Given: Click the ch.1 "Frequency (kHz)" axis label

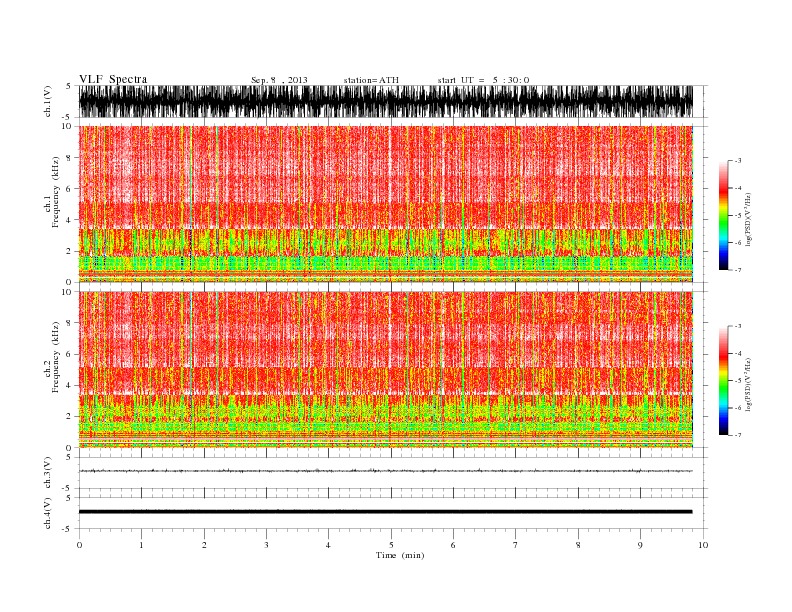Looking at the screenshot, I should pos(55,192).
